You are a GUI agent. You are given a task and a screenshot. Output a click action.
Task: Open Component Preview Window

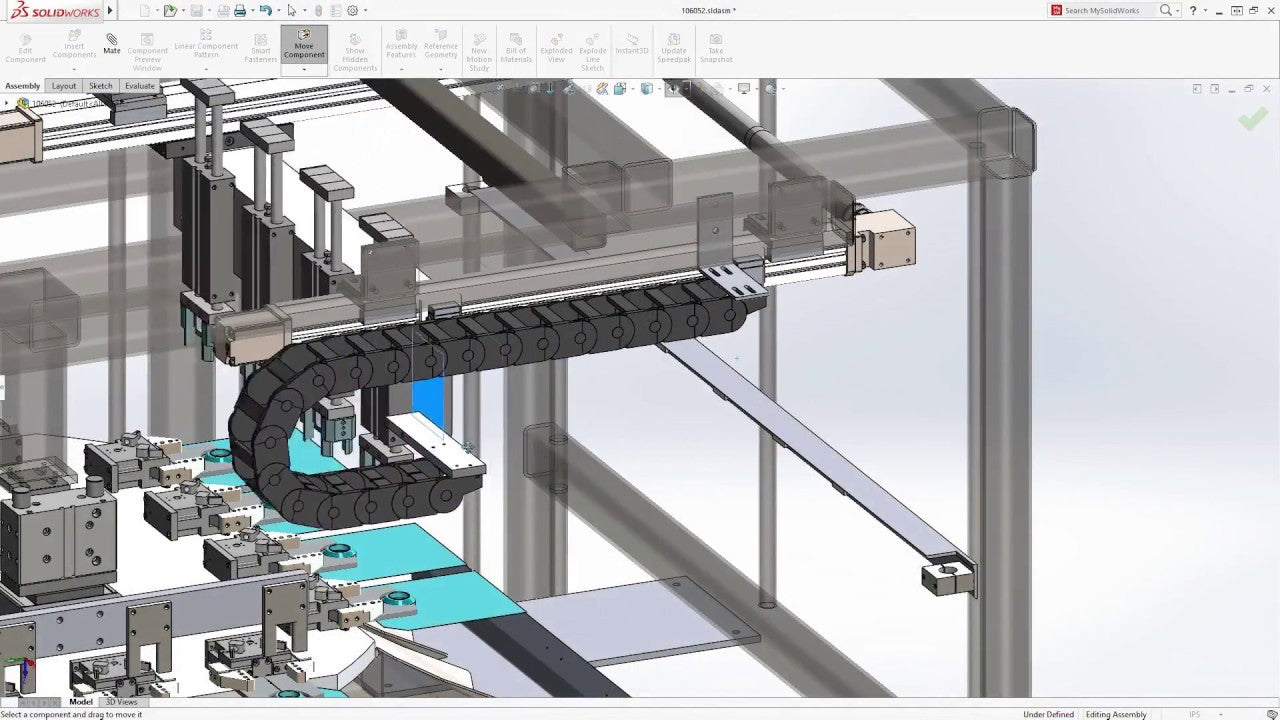[x=147, y=52]
